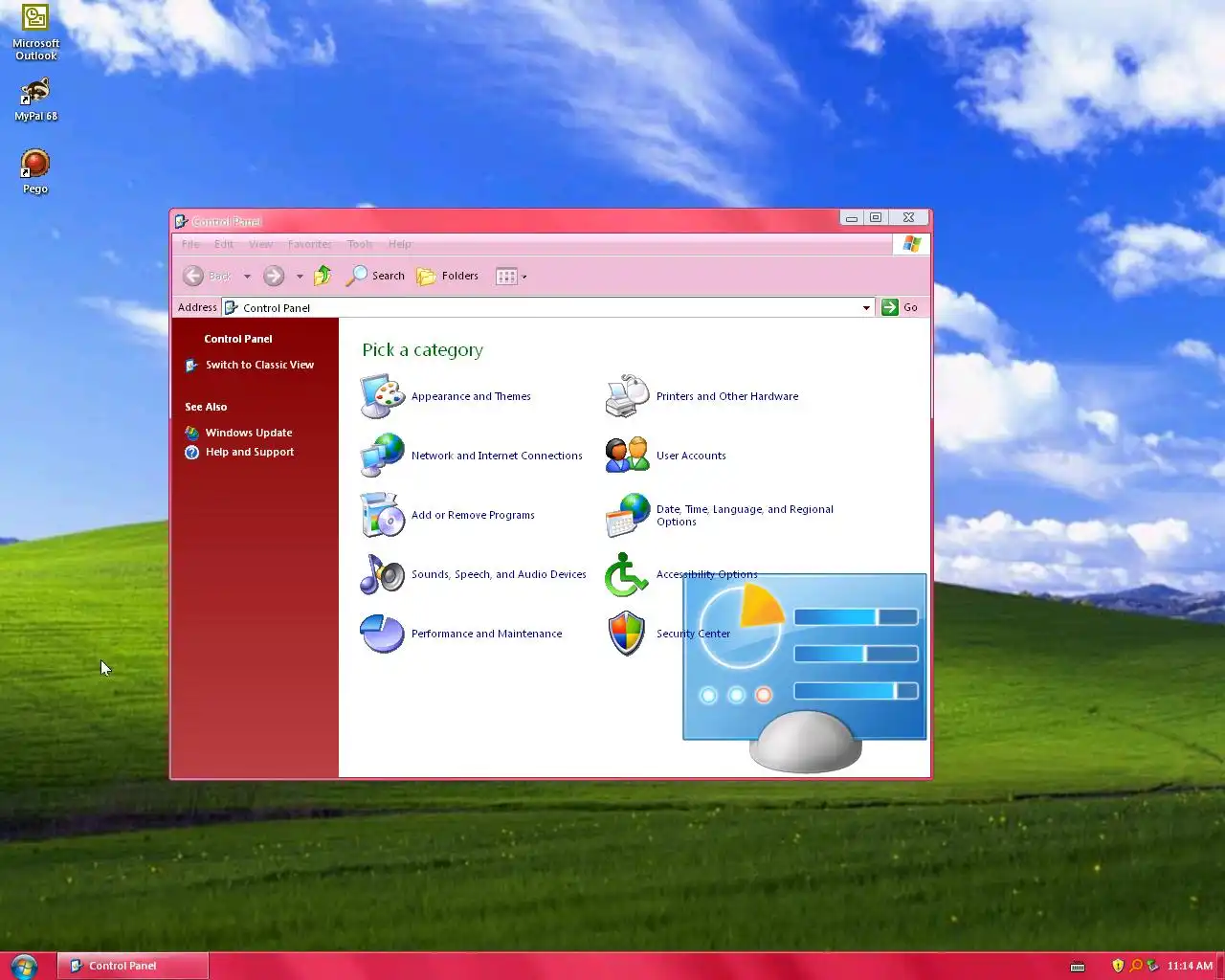Screen dimensions: 1225x980
Task: Open the Favorites menu
Action: coord(310,244)
